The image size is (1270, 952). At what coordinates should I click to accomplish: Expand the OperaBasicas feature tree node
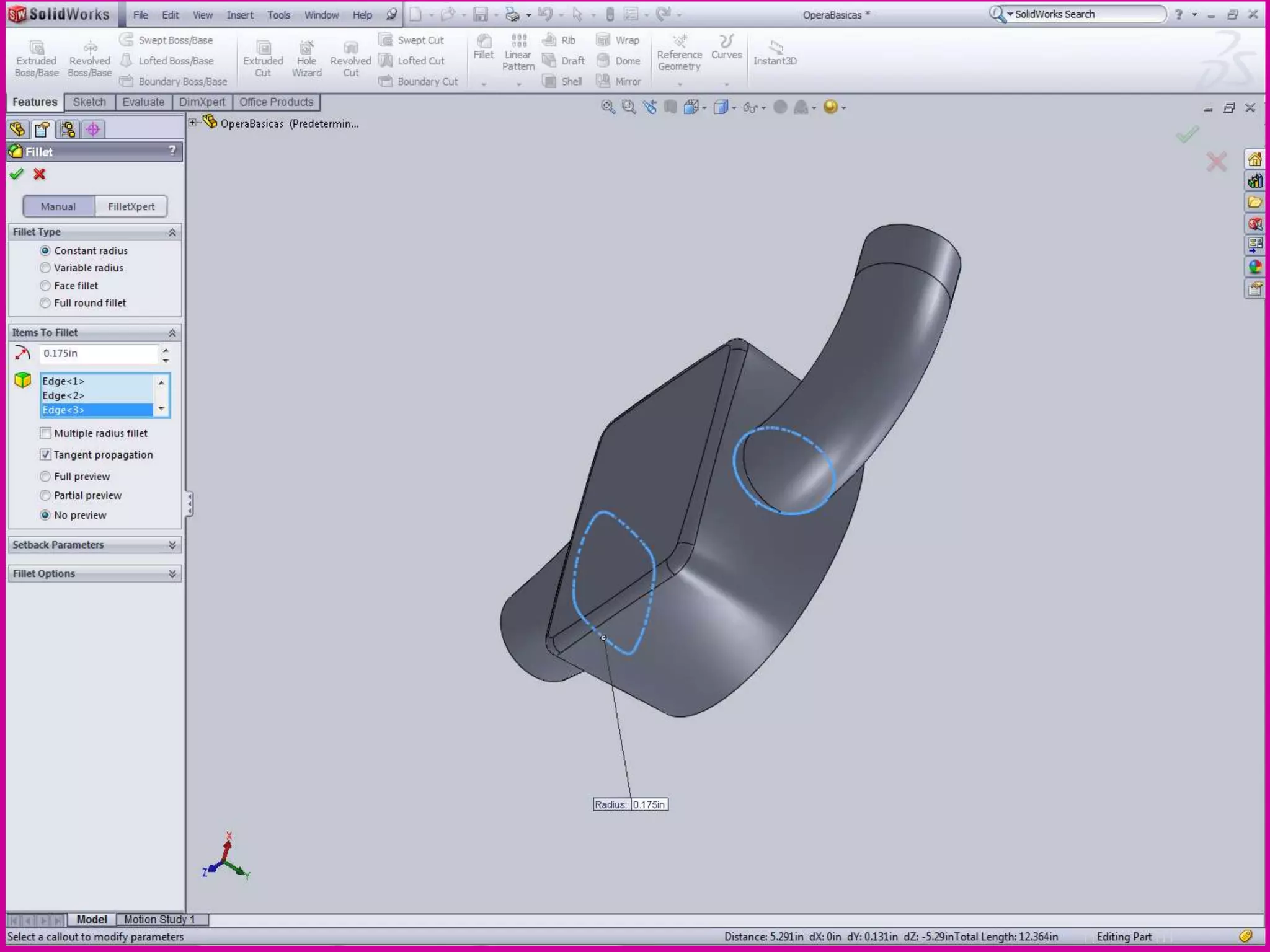pyautogui.click(x=193, y=123)
